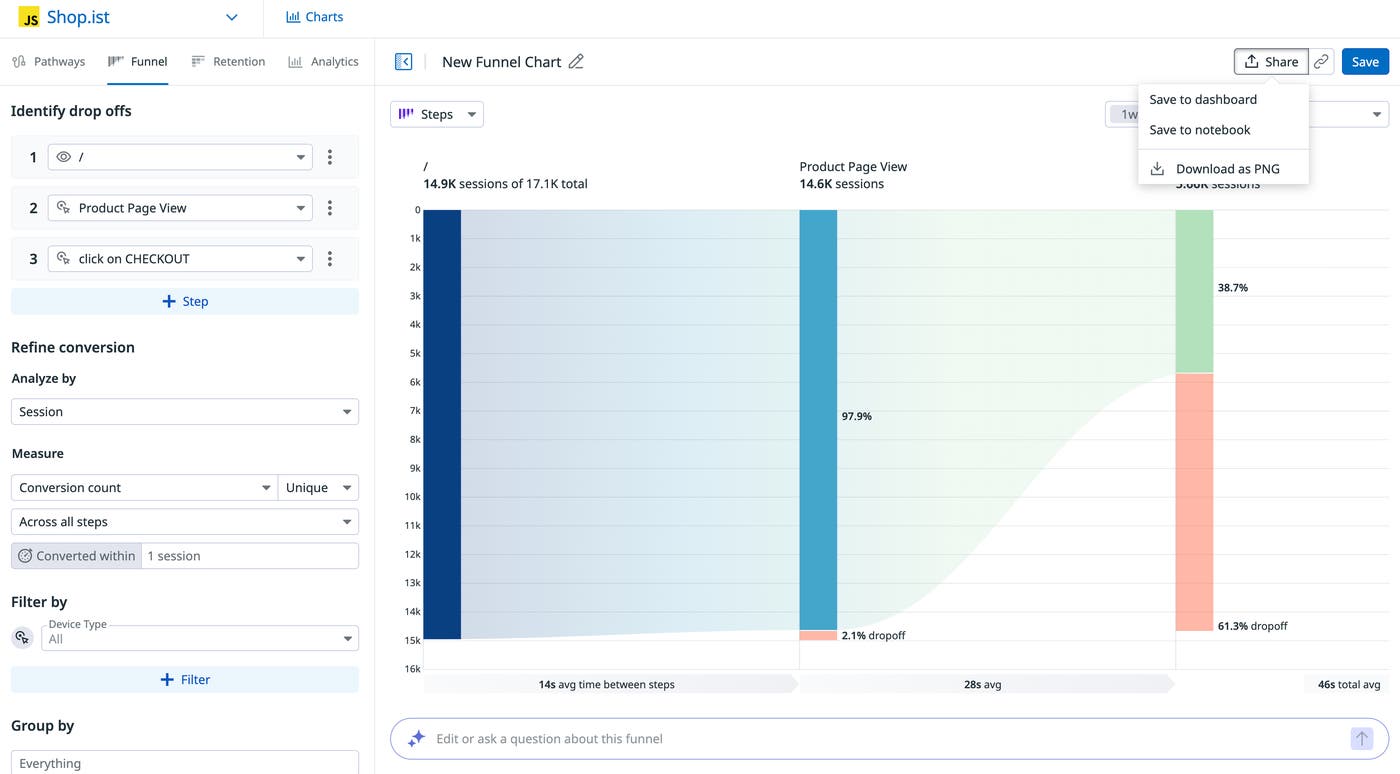Open the three-dot menu on step 3
Image resolution: width=1400 pixels, height=774 pixels.
(330, 258)
